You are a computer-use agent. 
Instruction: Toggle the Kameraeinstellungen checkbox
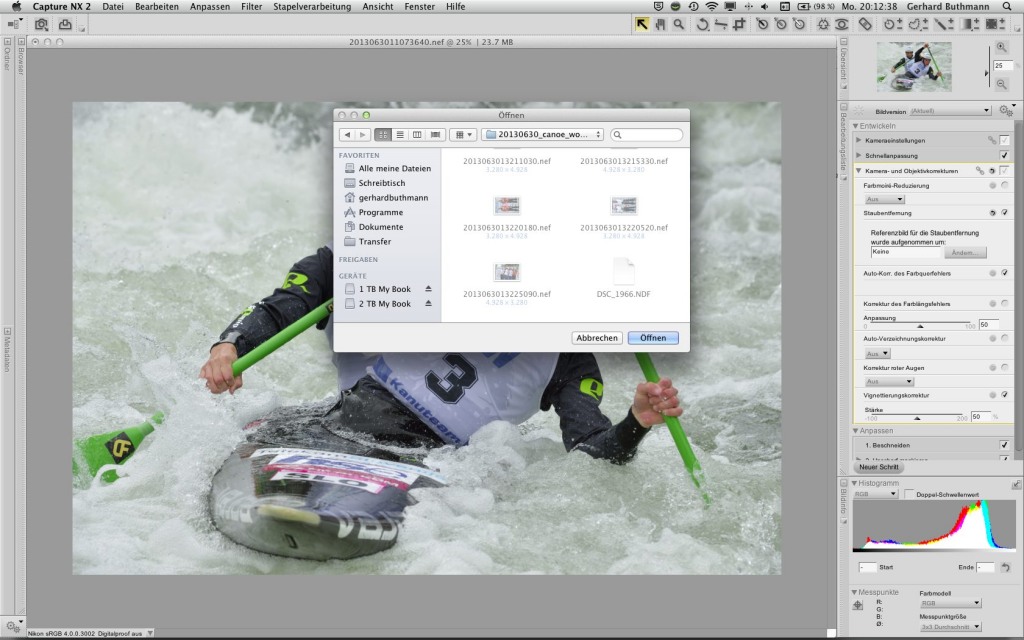click(x=1004, y=140)
